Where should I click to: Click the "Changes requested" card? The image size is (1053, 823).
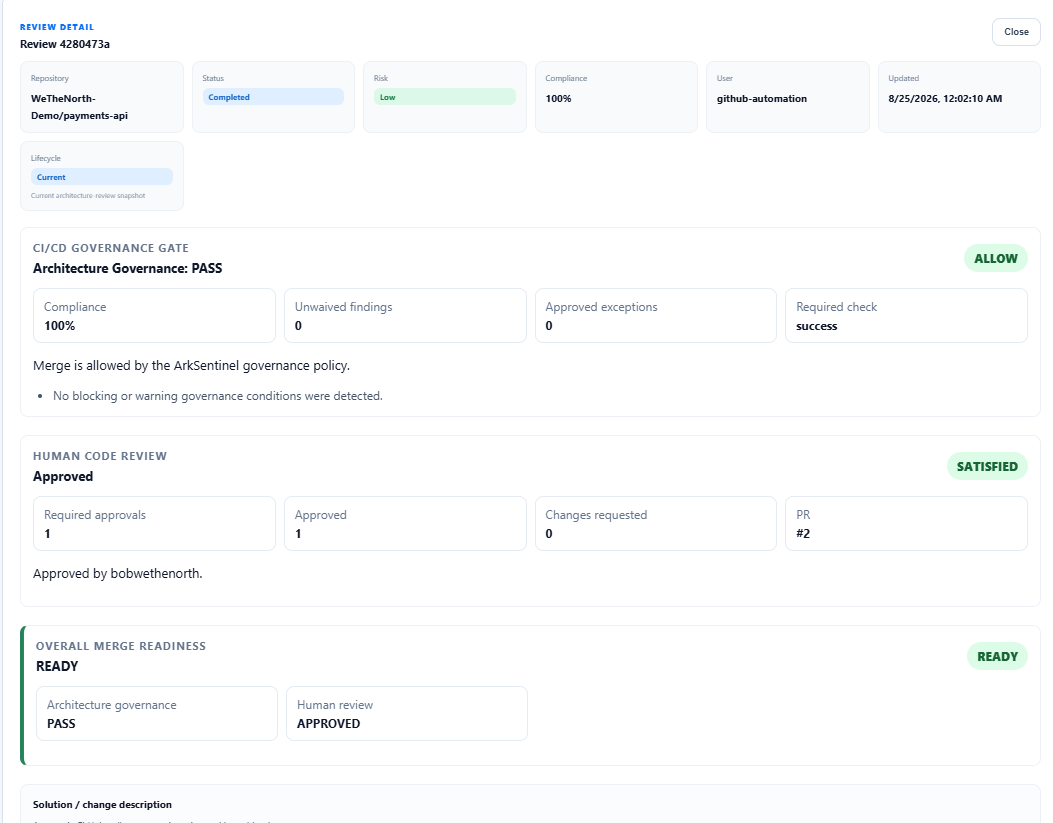pyautogui.click(x=655, y=524)
